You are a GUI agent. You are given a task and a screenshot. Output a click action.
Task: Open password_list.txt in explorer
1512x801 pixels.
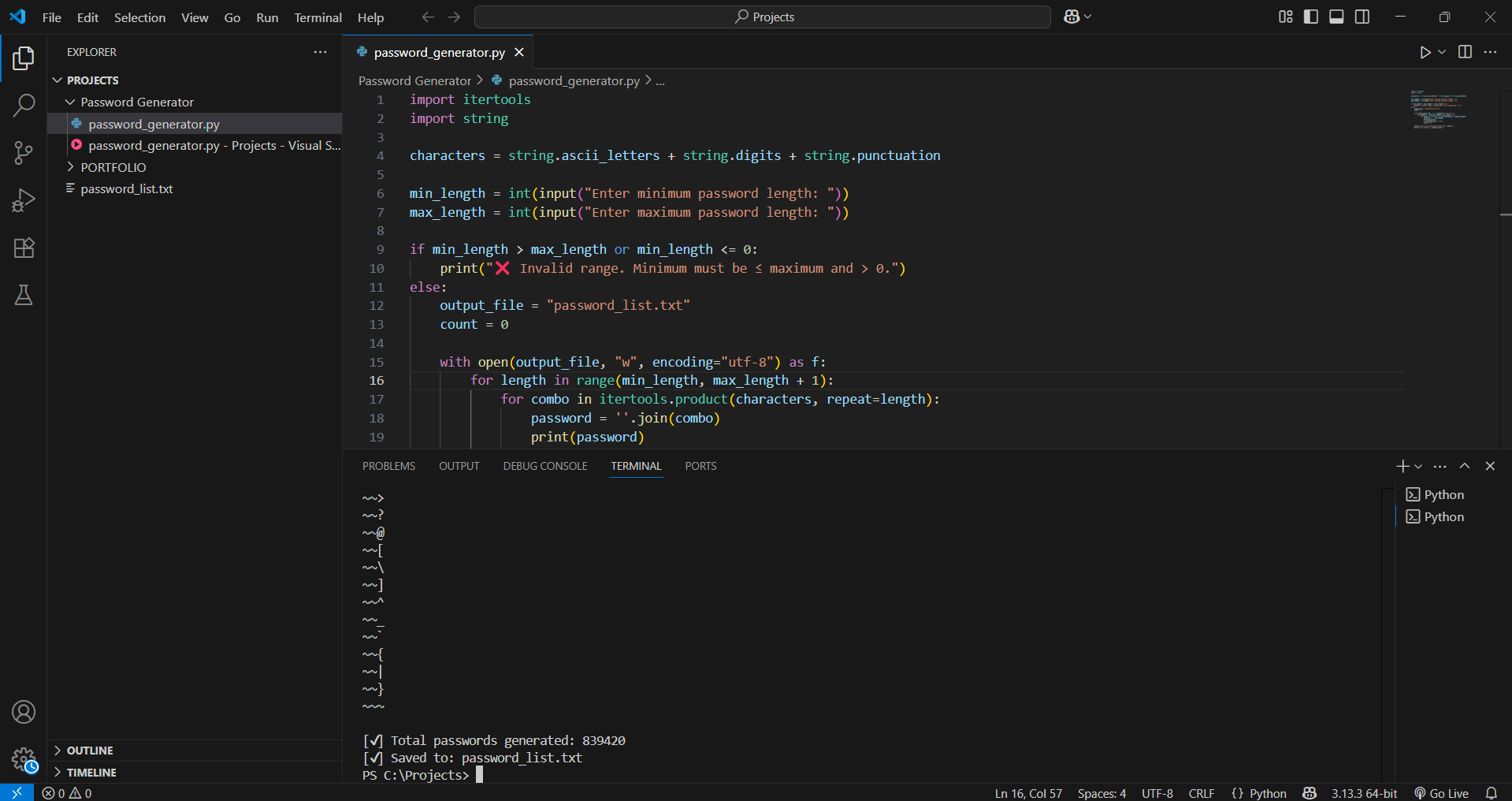[195, 188]
